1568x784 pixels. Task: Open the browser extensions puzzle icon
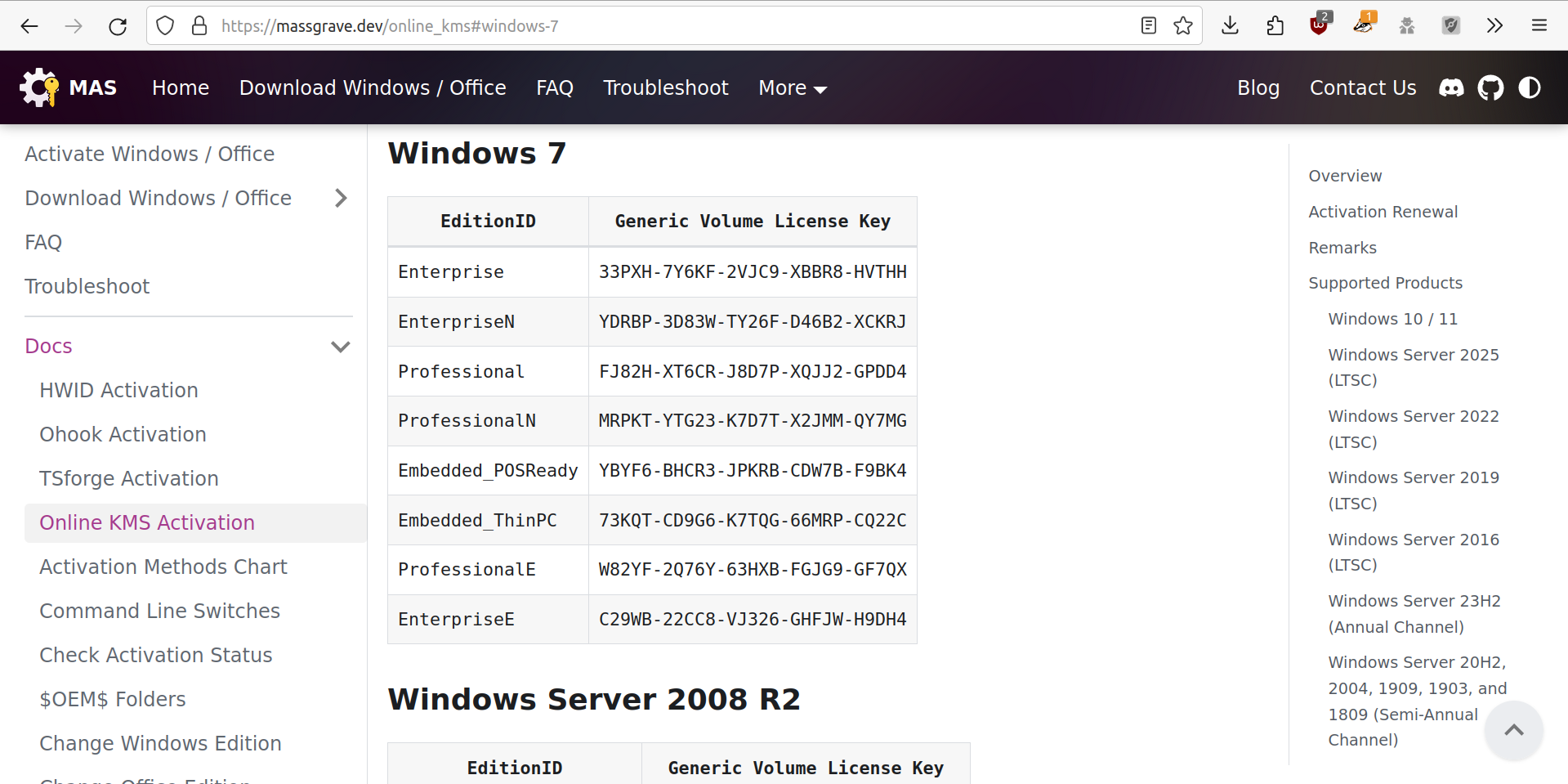(1275, 26)
